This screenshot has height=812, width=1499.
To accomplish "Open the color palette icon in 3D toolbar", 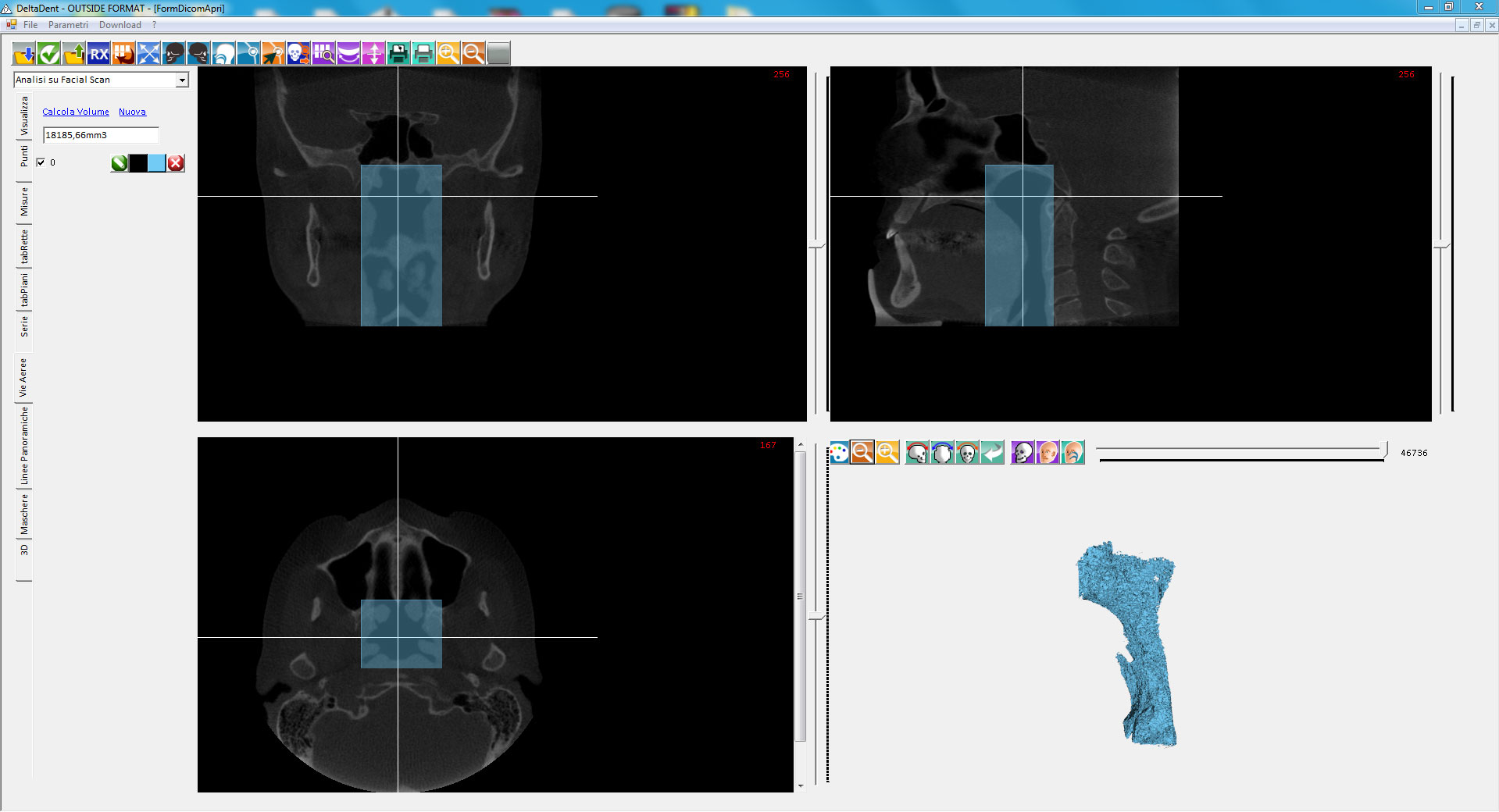I will click(x=839, y=452).
